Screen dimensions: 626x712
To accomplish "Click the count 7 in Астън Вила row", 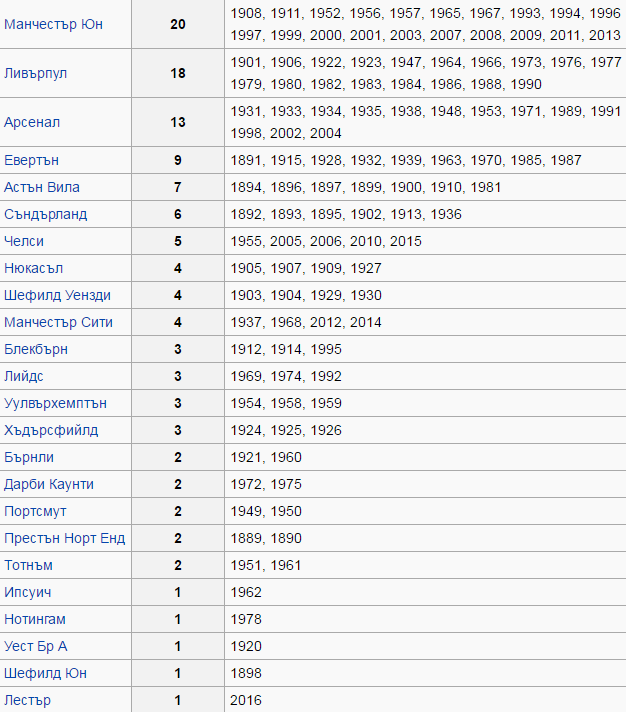I will pos(178,187).
